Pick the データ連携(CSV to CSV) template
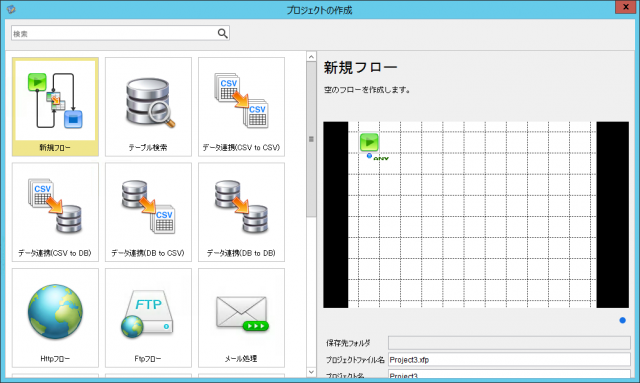This screenshot has width=640, height=383. click(241, 107)
